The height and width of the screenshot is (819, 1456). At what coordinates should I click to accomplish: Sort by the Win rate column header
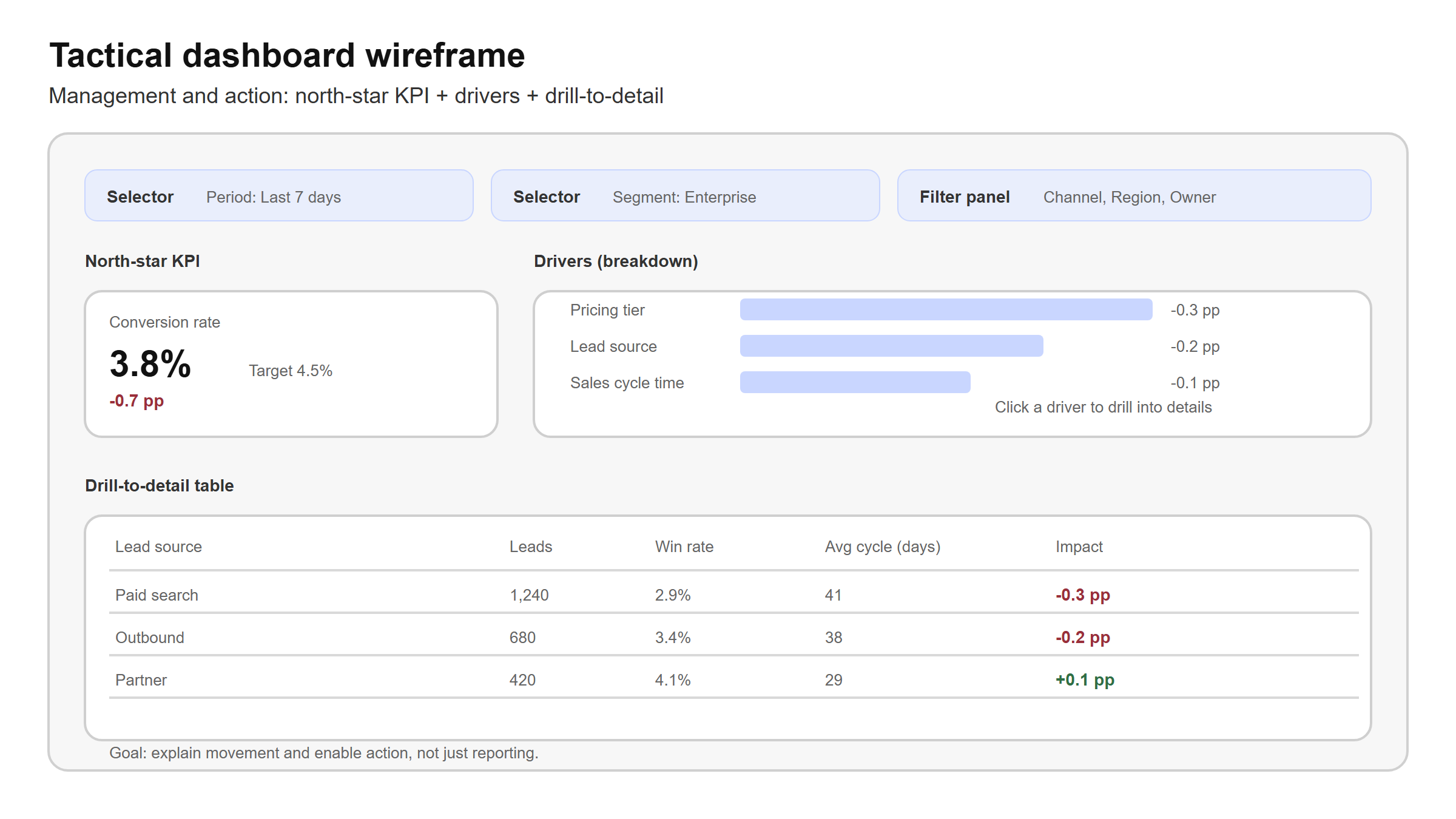[x=684, y=546]
